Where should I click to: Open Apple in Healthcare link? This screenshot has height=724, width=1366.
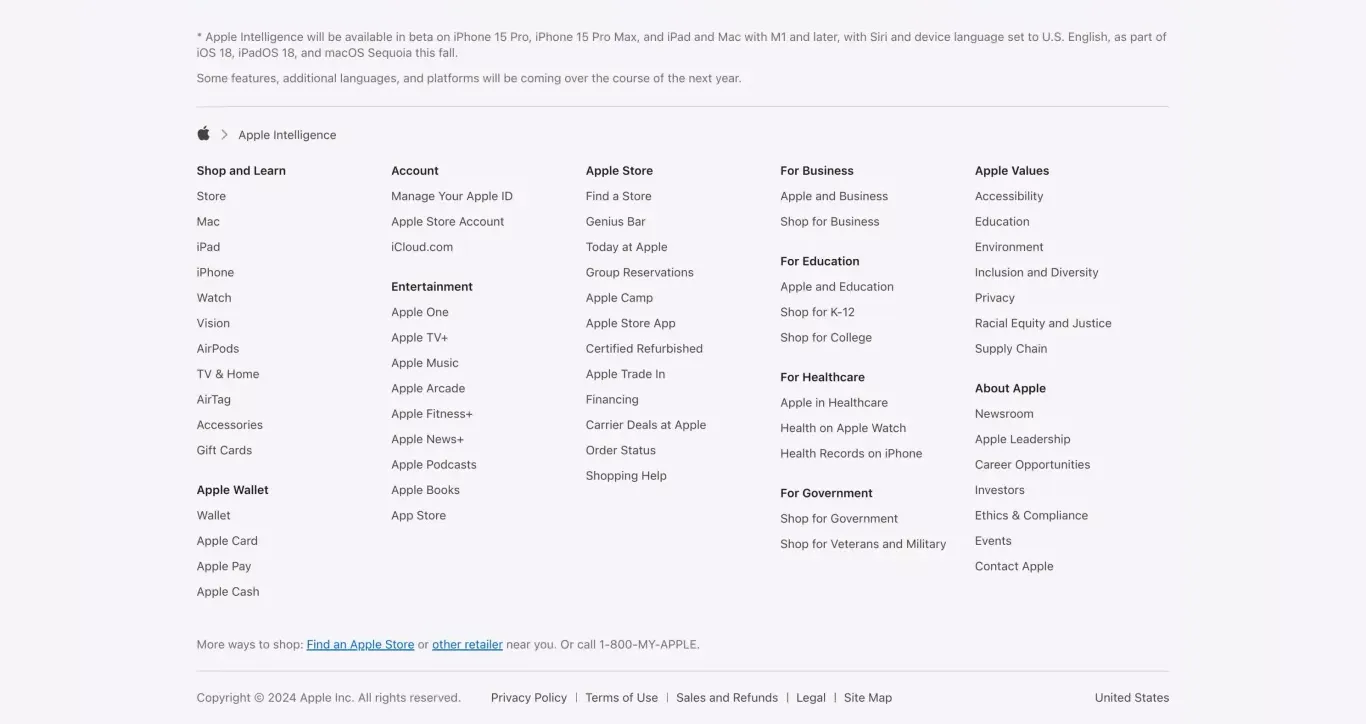[x=834, y=403]
